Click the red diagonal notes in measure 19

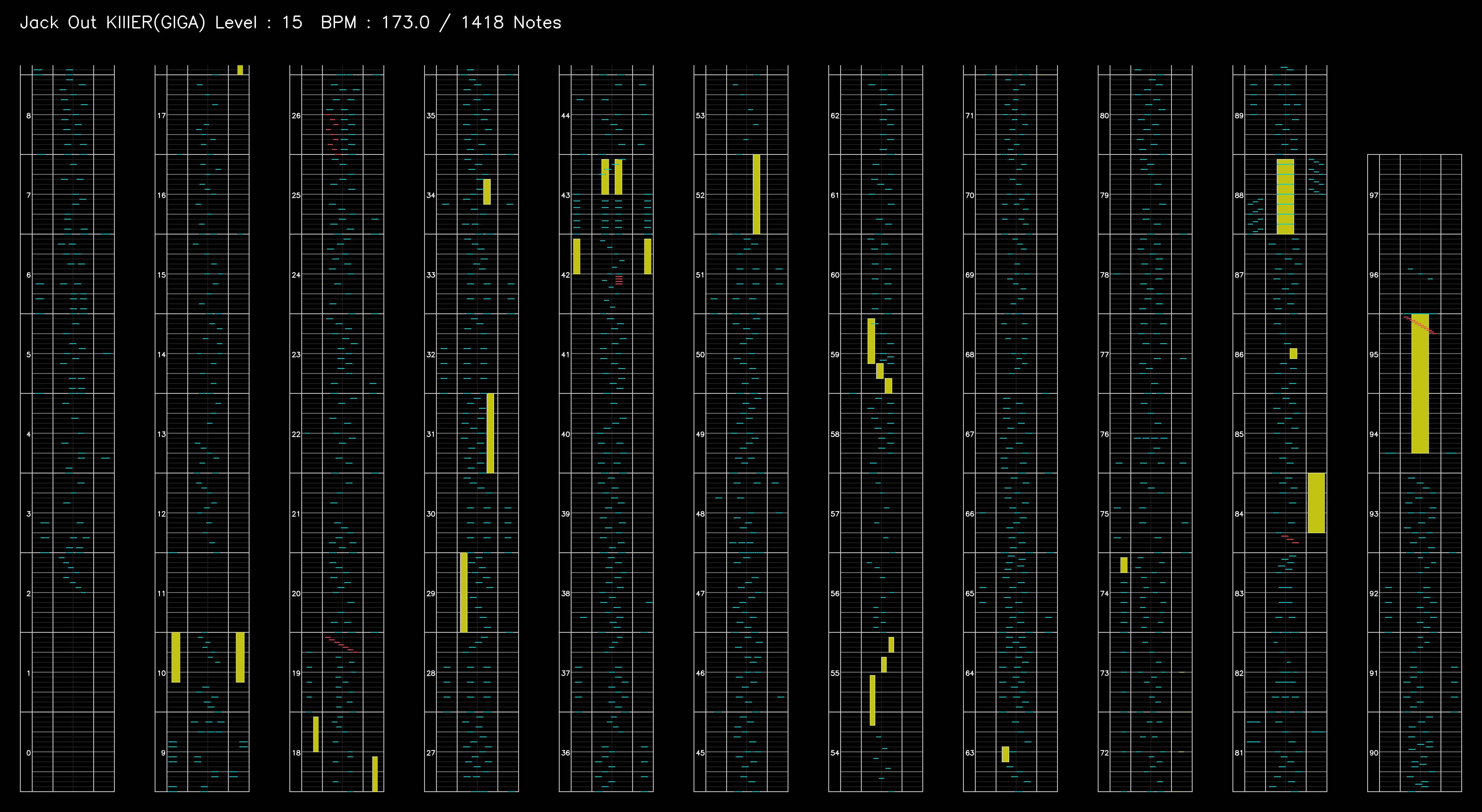click(x=342, y=645)
